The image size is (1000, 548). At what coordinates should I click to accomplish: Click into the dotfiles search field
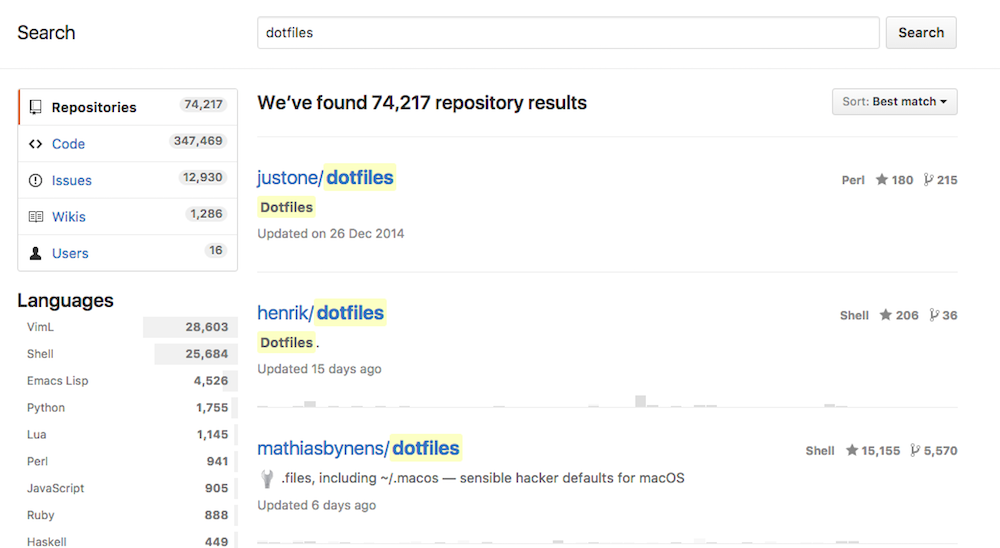568,33
